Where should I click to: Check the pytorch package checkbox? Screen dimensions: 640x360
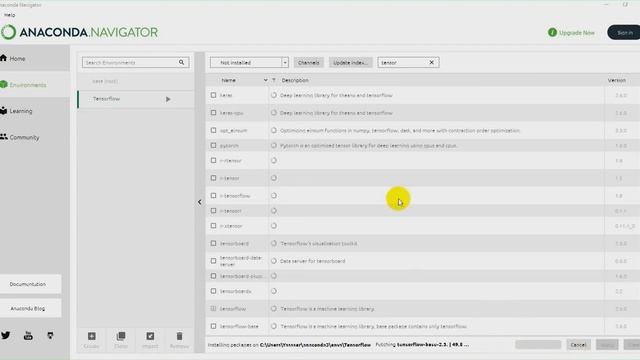click(213, 145)
